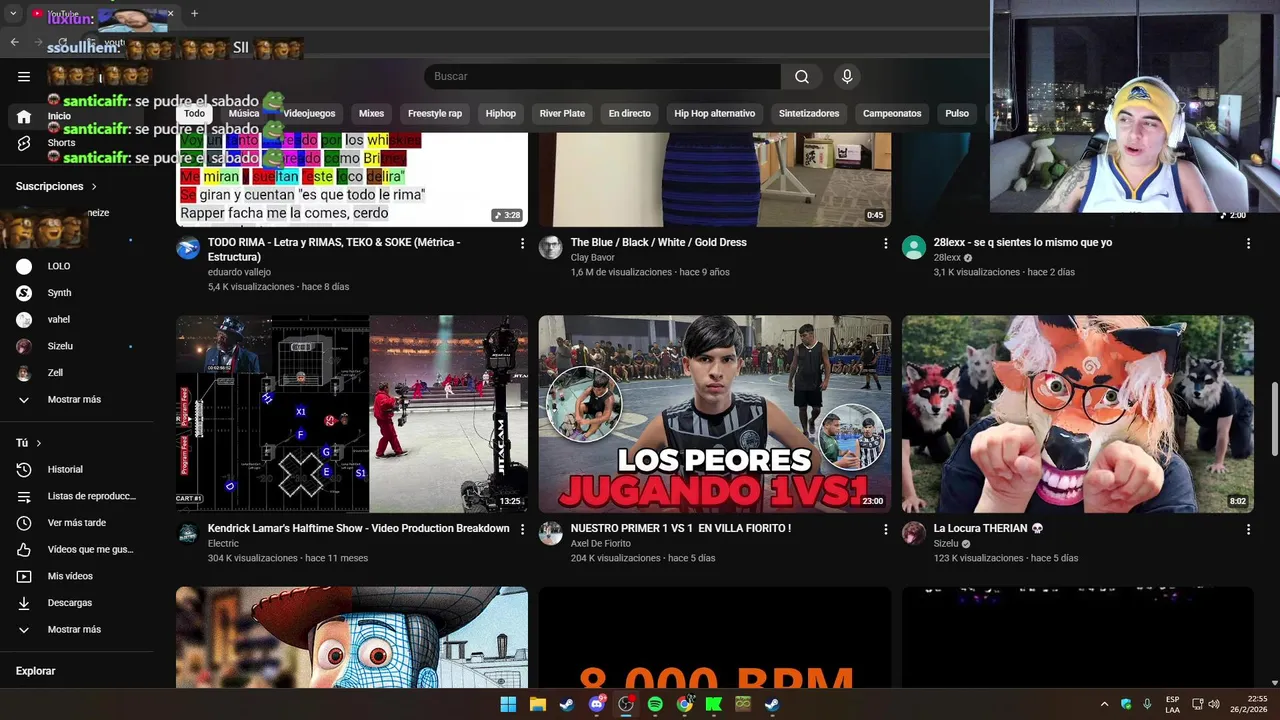Open the Axel De Fiorito channel avatar
1280x720 pixels.
point(551,534)
